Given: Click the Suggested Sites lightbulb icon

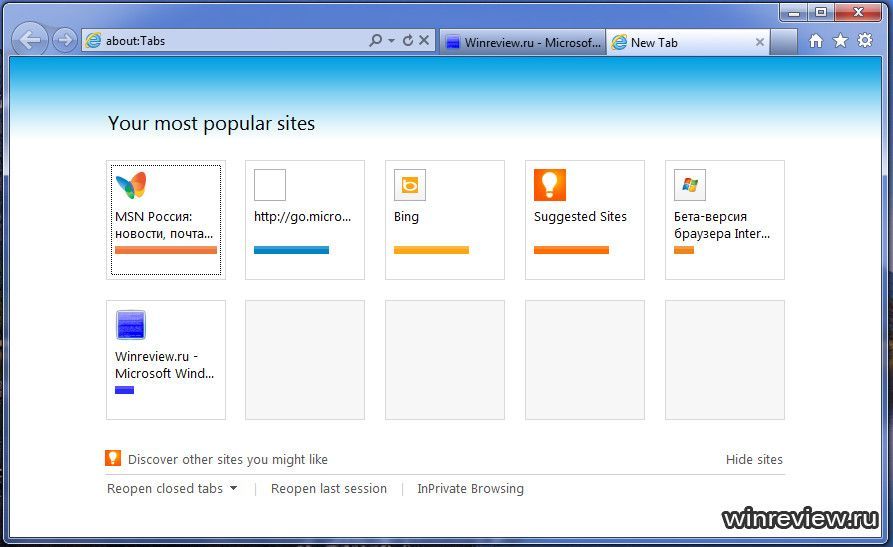Looking at the screenshot, I should tap(549, 185).
